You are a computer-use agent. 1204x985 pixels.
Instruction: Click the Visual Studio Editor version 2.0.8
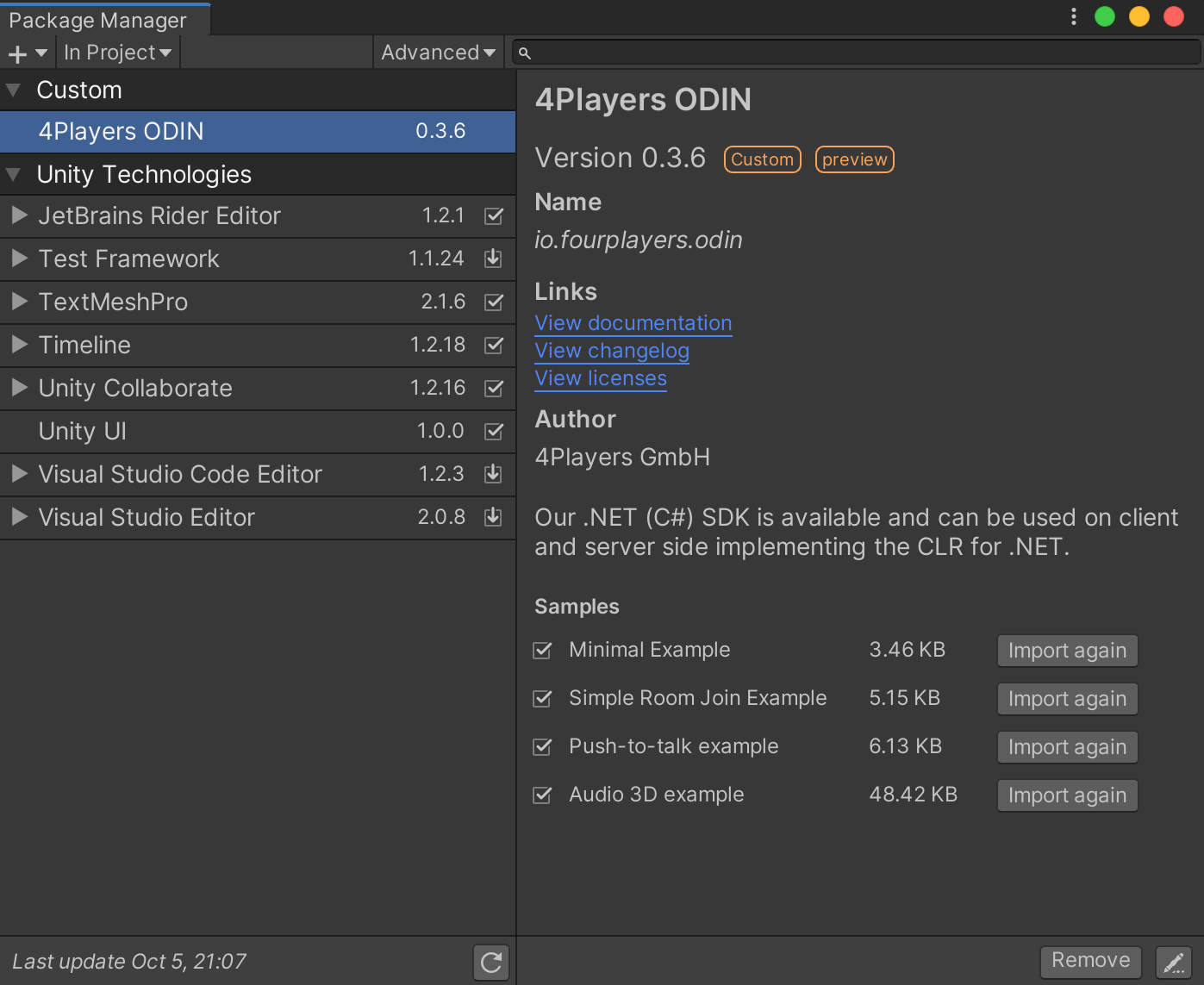coord(441,517)
